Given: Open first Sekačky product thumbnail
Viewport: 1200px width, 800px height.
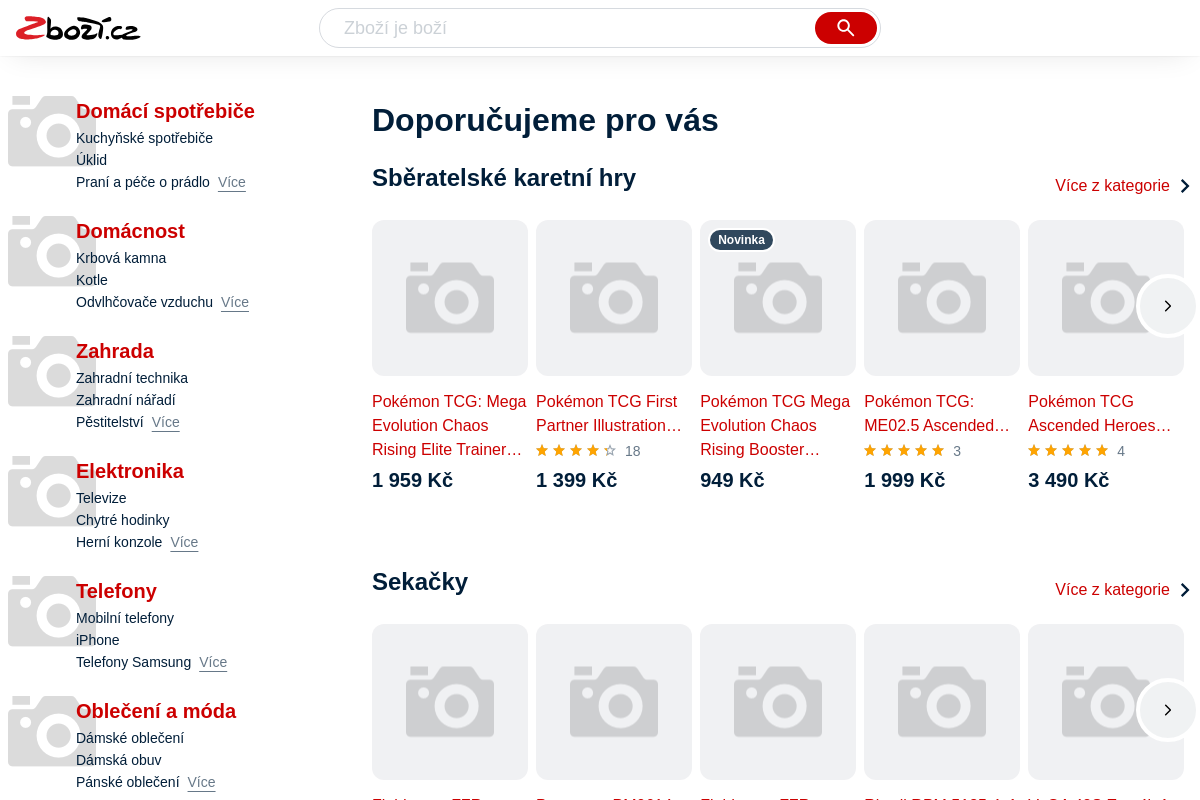Looking at the screenshot, I should tap(450, 702).
